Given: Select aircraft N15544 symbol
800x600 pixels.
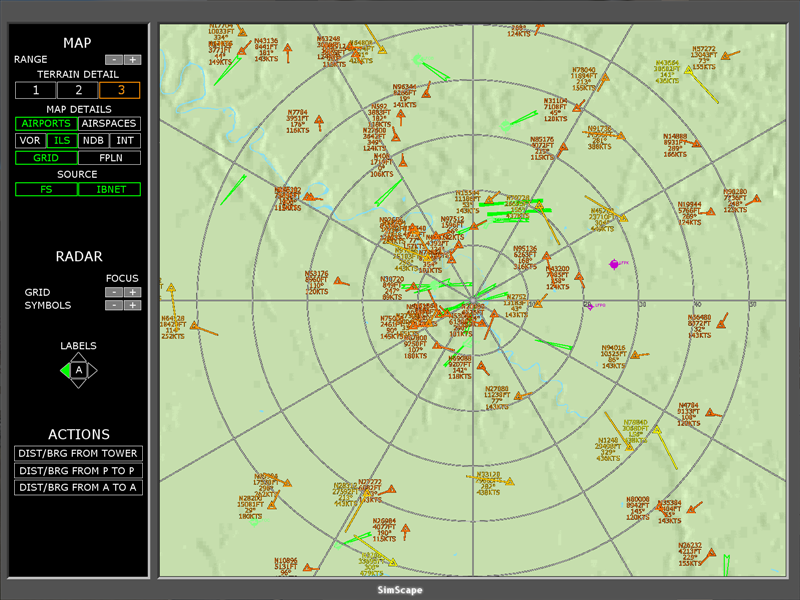Looking at the screenshot, I should [x=489, y=199].
